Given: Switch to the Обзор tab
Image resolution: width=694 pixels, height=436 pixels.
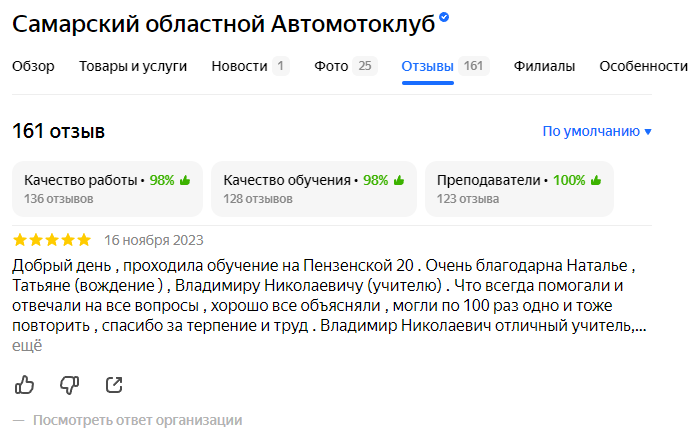Looking at the screenshot, I should pos(33,67).
